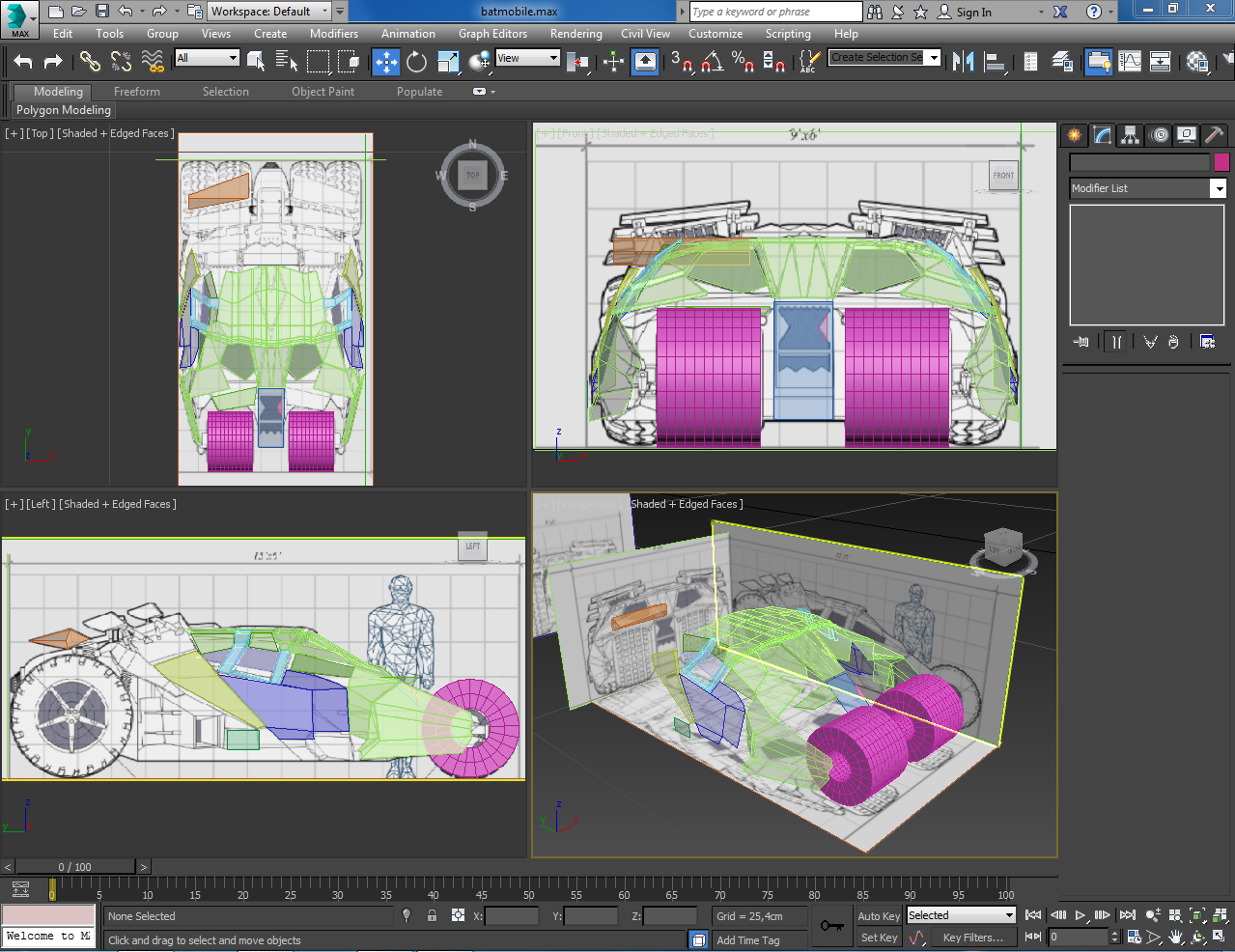
Task: Switch to the Hierarchy command panel
Action: (x=1130, y=135)
